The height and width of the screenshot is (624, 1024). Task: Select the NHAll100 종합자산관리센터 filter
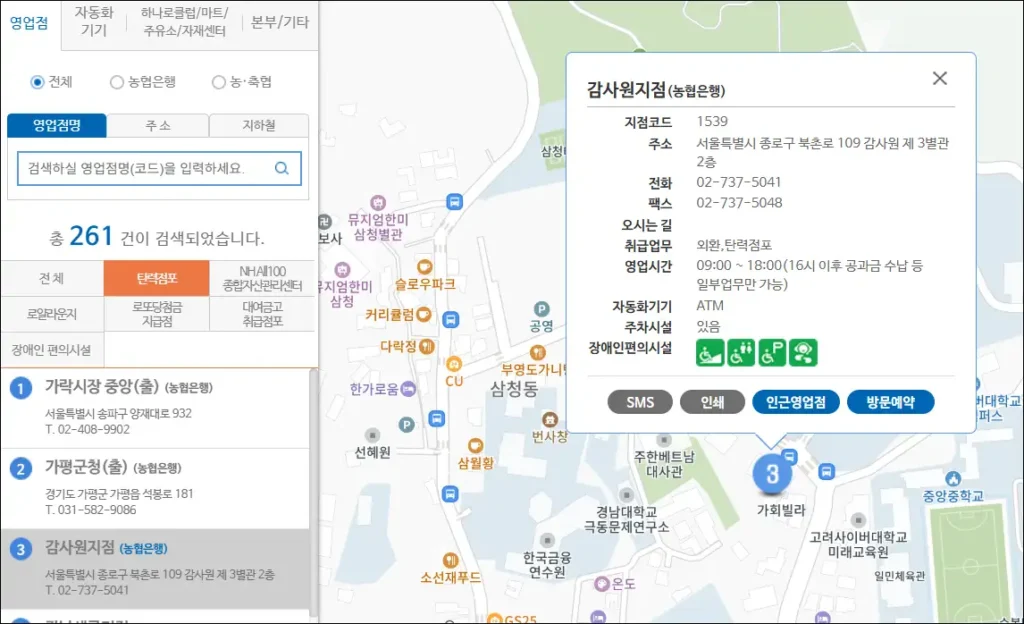pos(263,278)
